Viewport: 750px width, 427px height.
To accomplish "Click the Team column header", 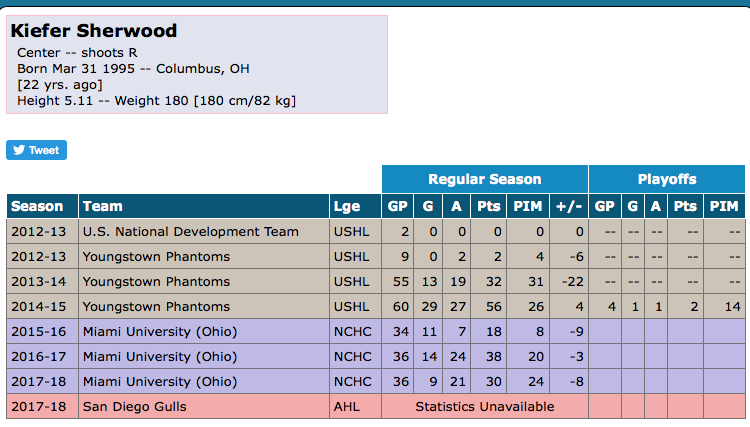I will tap(103, 206).
